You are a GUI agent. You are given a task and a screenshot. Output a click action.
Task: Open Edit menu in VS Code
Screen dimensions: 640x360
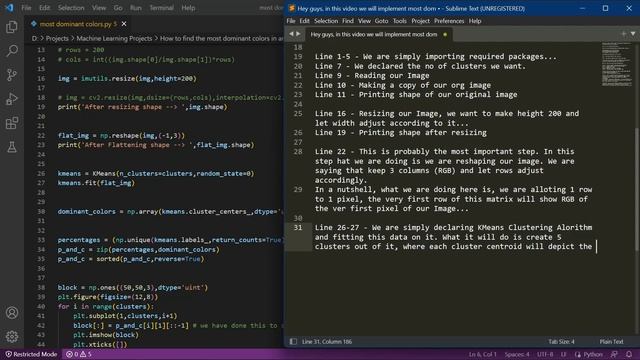(44, 8)
